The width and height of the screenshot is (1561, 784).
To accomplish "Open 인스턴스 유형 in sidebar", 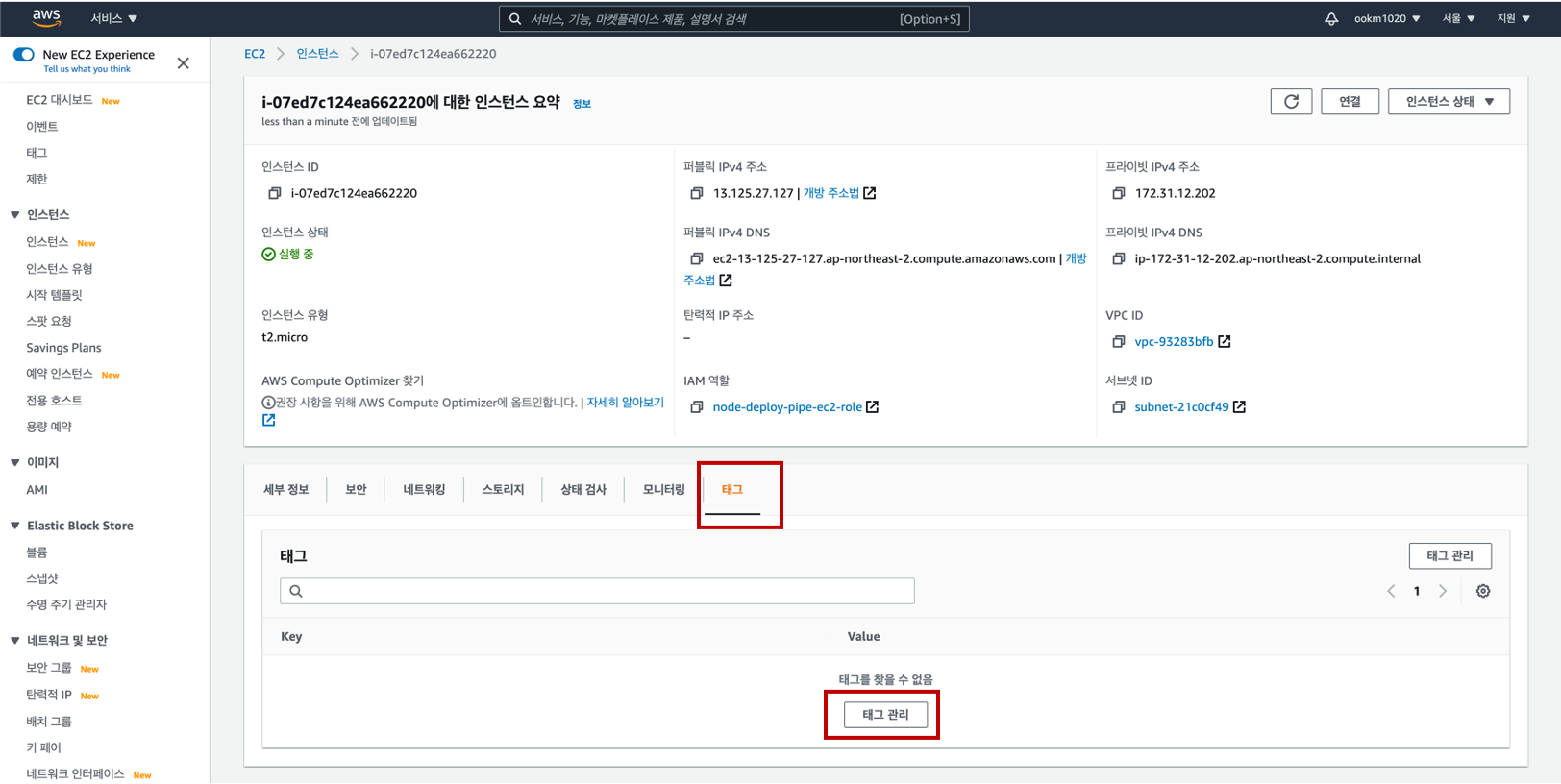I will [59, 269].
